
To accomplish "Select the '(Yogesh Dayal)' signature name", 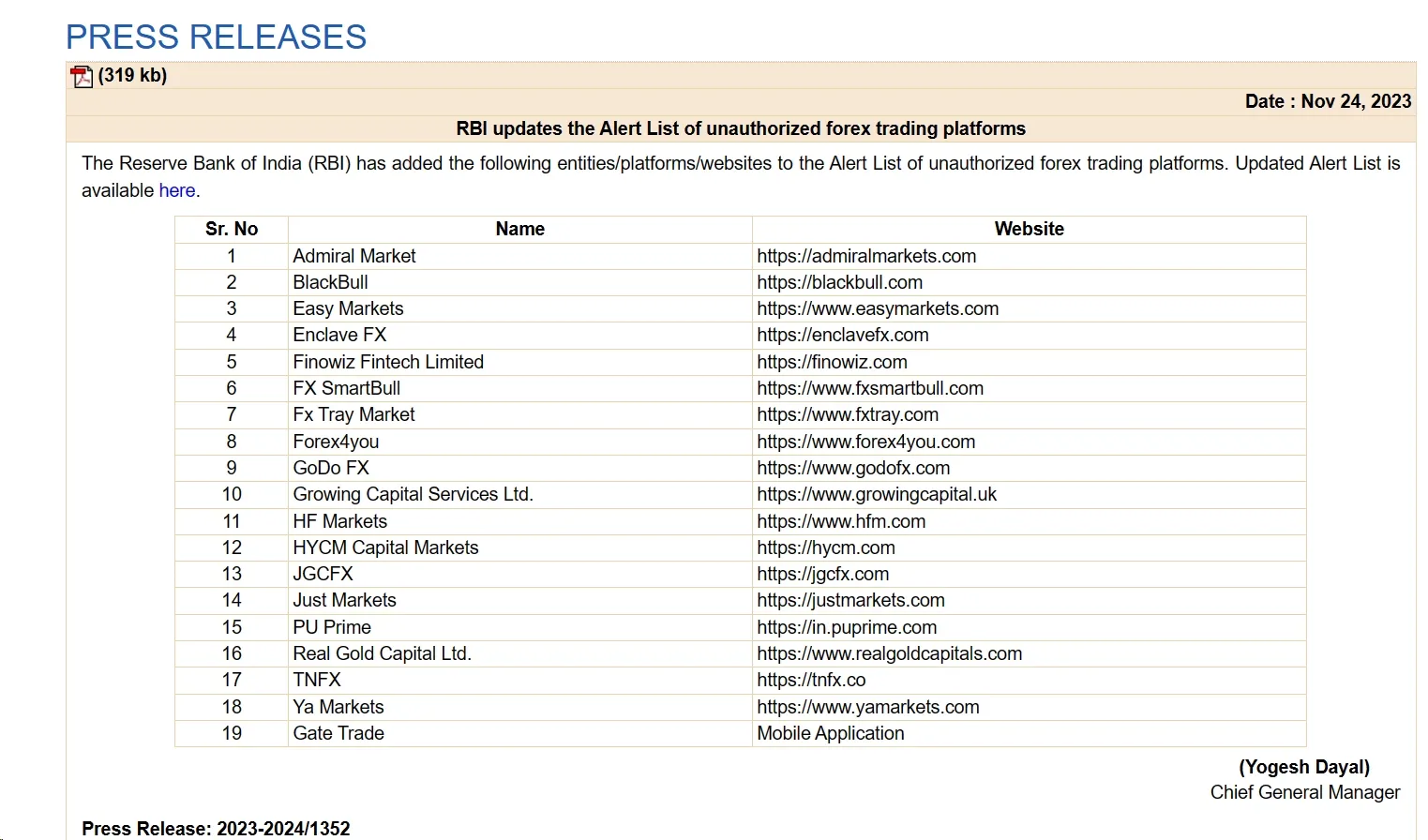I will [1304, 767].
